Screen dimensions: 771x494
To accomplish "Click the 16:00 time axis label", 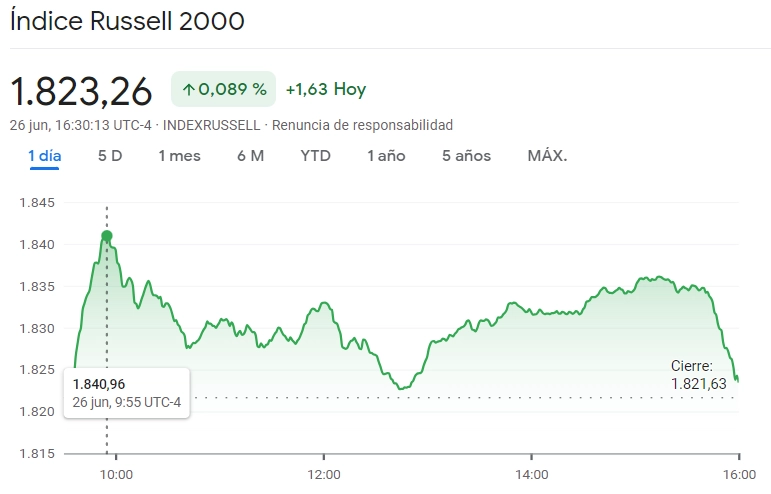I will click(739, 474).
